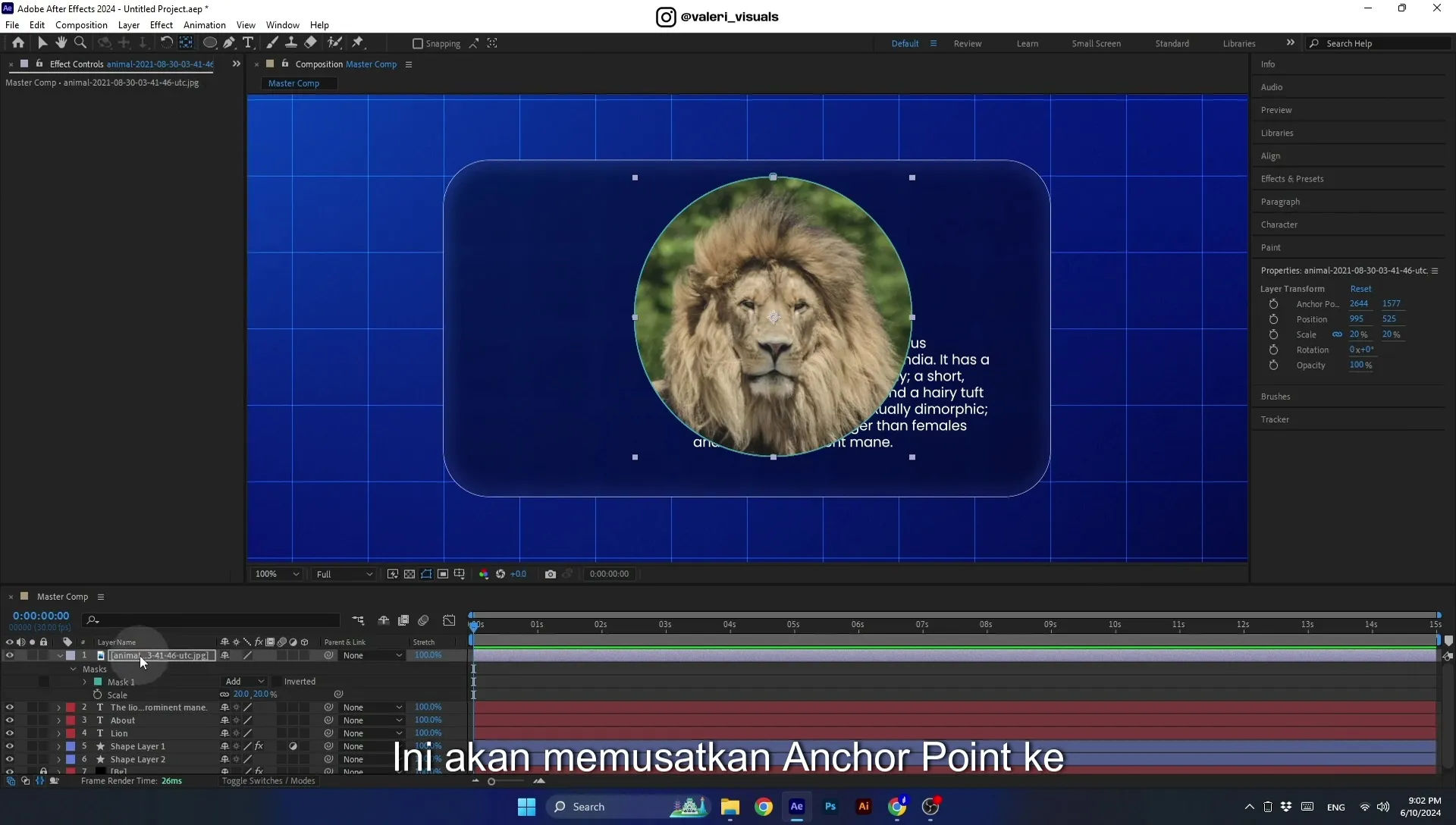Open the 100% magnification dropdown
Image resolution: width=1456 pixels, height=825 pixels.
[x=277, y=574]
